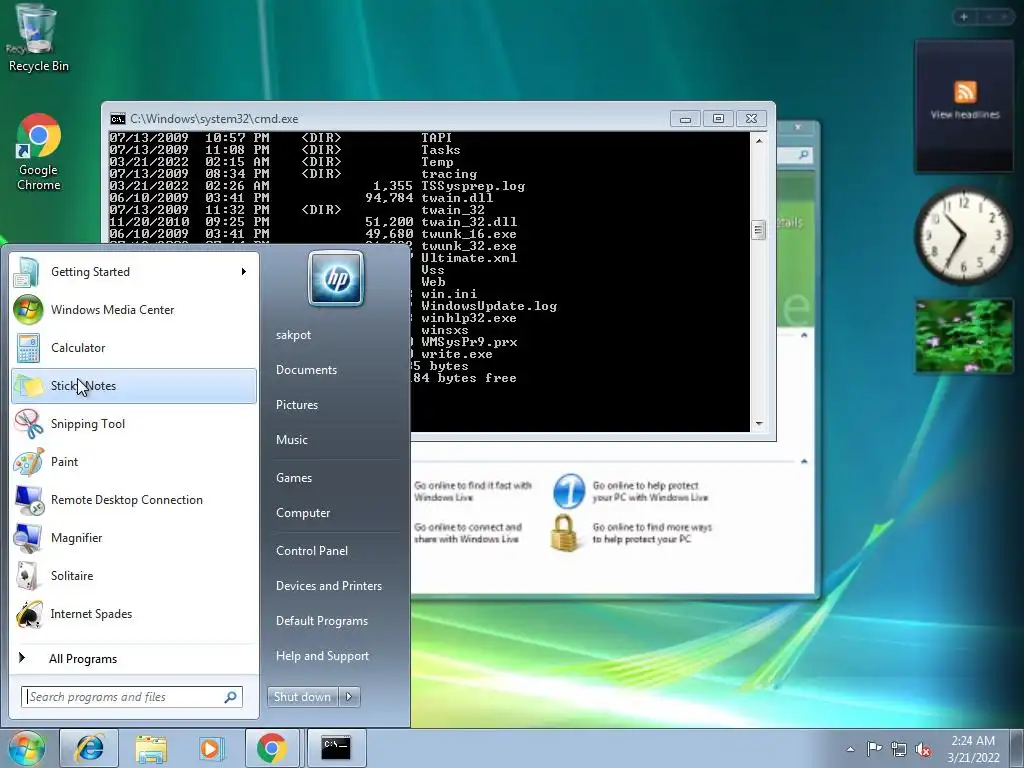Click the Windows Start orb
This screenshot has height=768, width=1024.
(26, 748)
